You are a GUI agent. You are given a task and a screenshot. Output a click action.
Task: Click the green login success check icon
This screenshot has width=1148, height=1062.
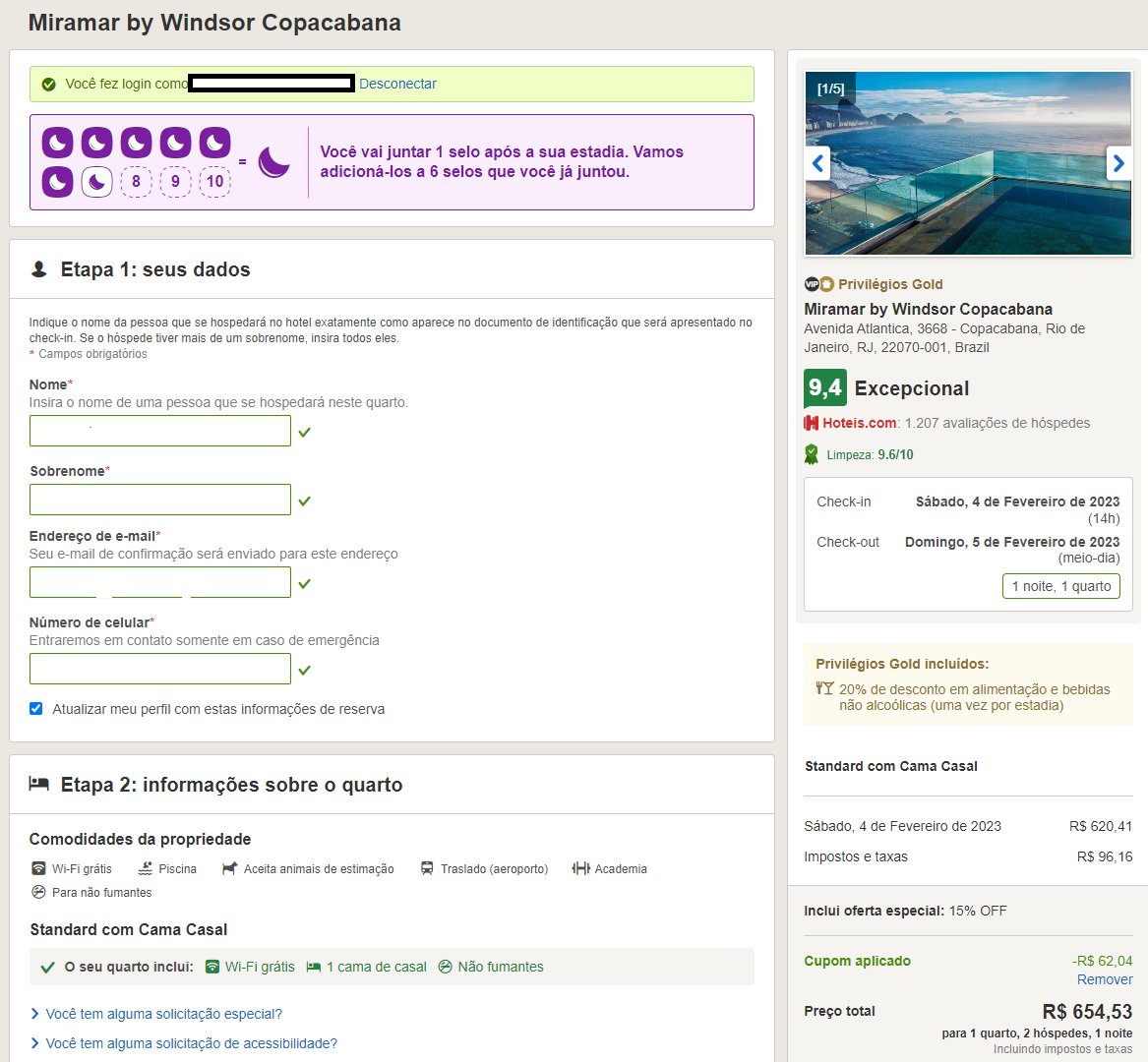(x=49, y=85)
